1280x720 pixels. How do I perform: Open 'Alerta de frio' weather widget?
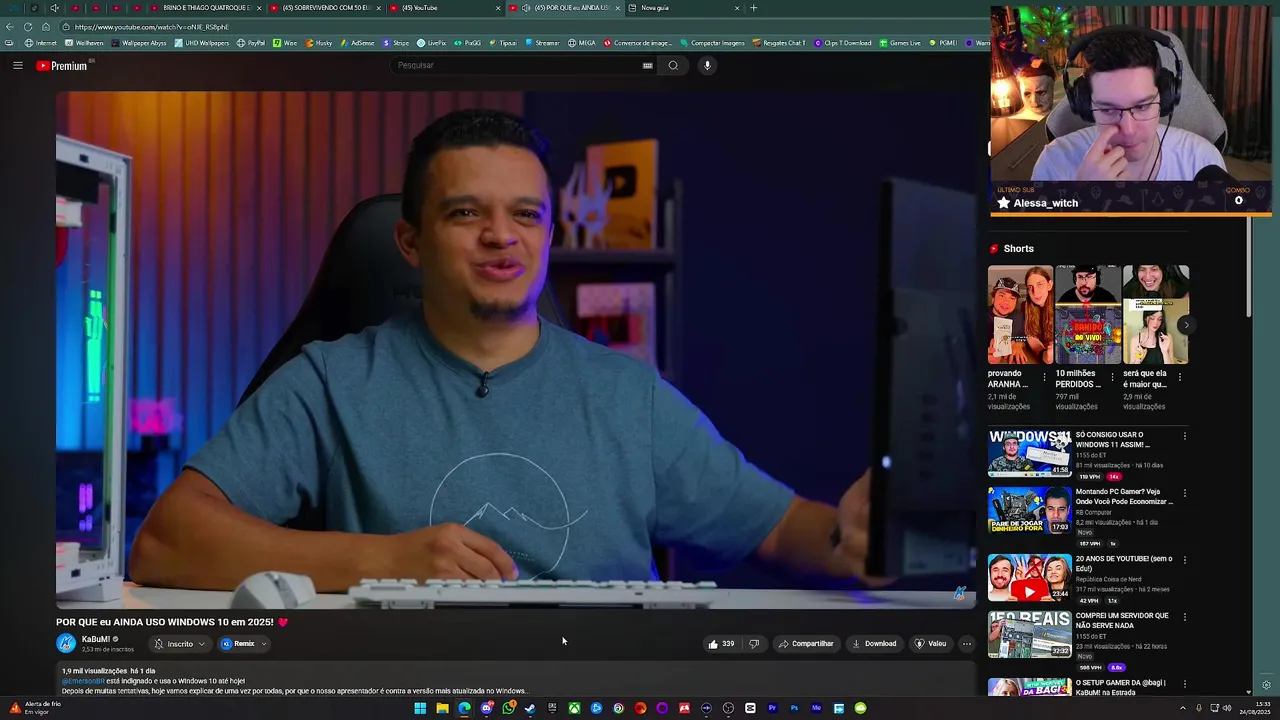tap(34, 708)
